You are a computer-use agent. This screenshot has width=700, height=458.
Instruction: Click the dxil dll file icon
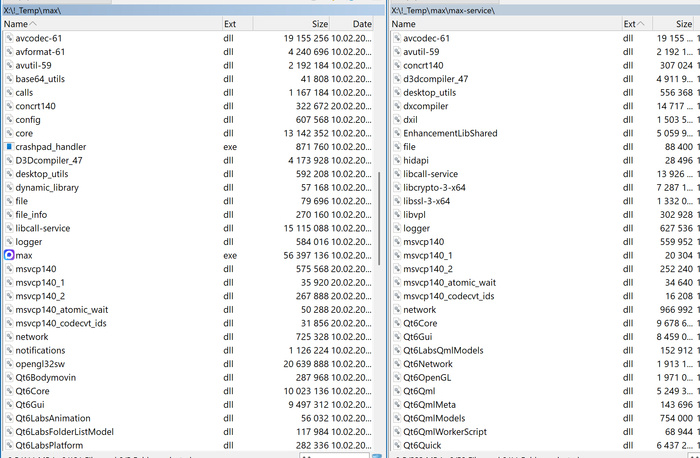(x=397, y=119)
